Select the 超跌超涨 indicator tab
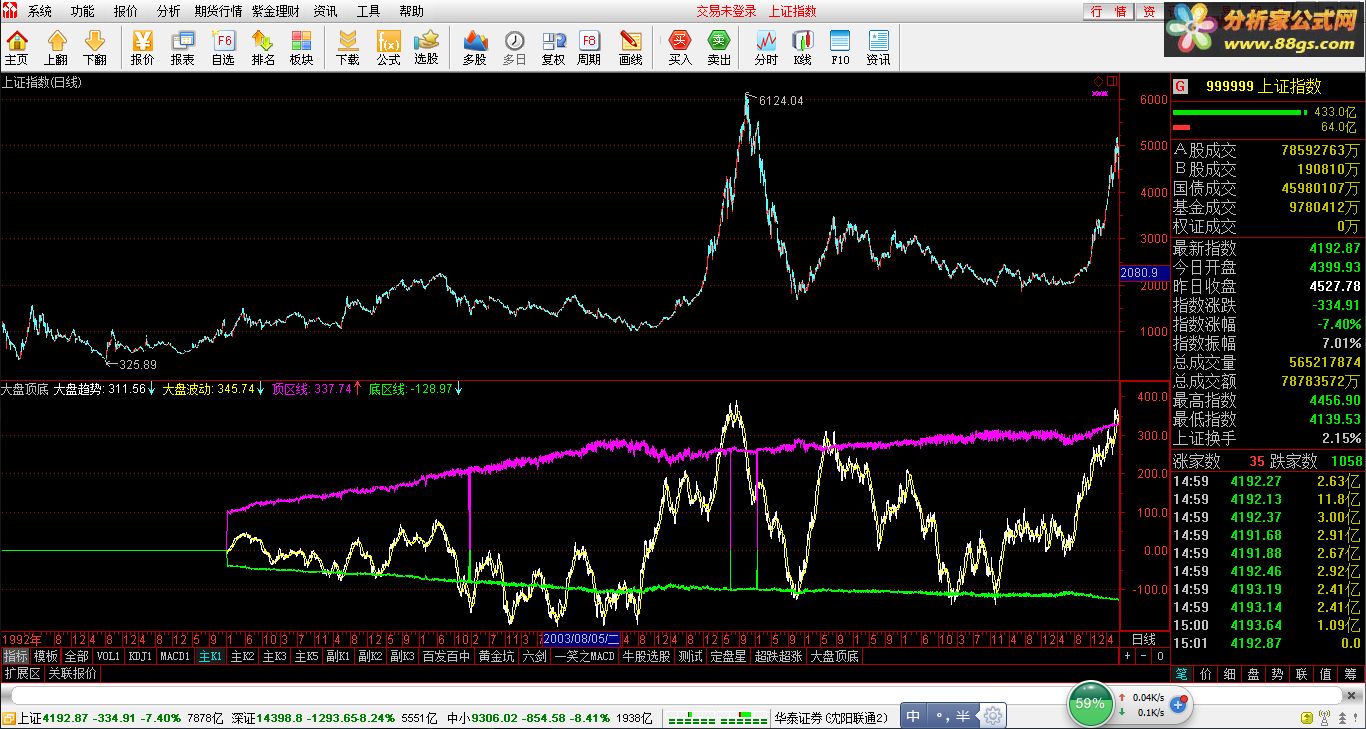 tap(779, 656)
